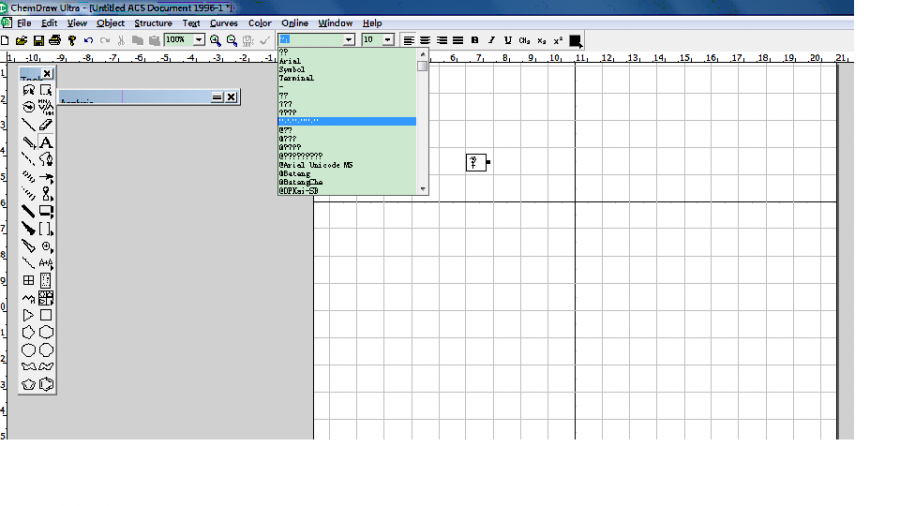Image resolution: width=900 pixels, height=506 pixels.
Task: Undo the last action
Action: coord(88,40)
